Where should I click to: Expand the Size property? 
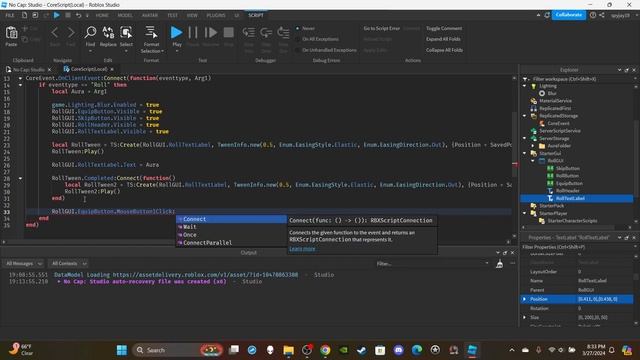click(x=524, y=317)
